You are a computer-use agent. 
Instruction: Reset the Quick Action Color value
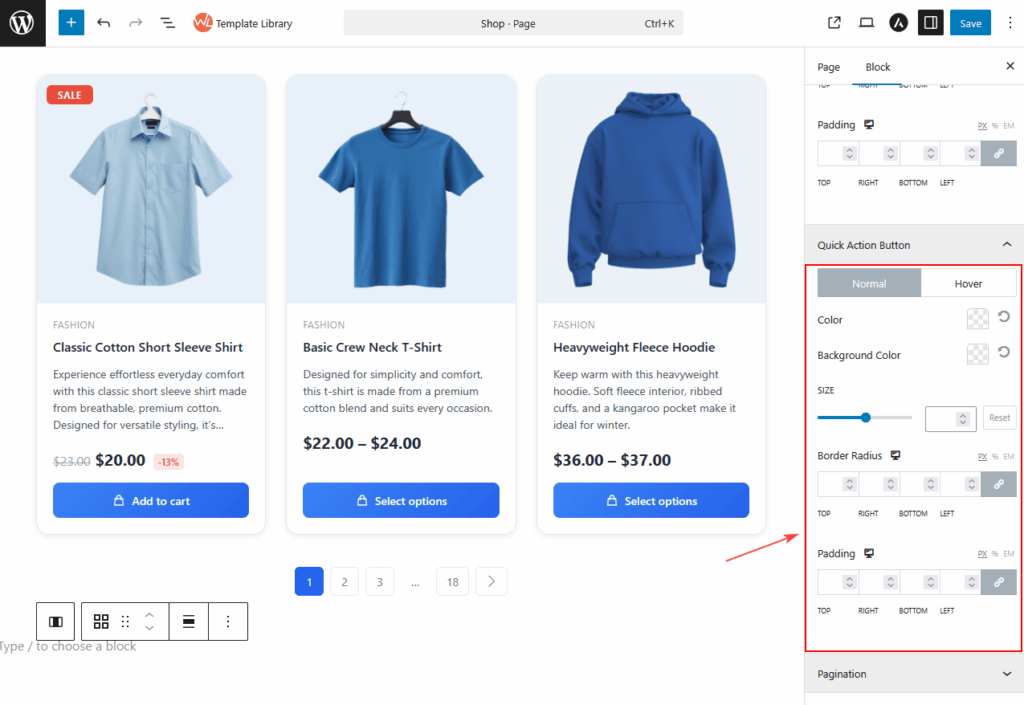[1003, 318]
